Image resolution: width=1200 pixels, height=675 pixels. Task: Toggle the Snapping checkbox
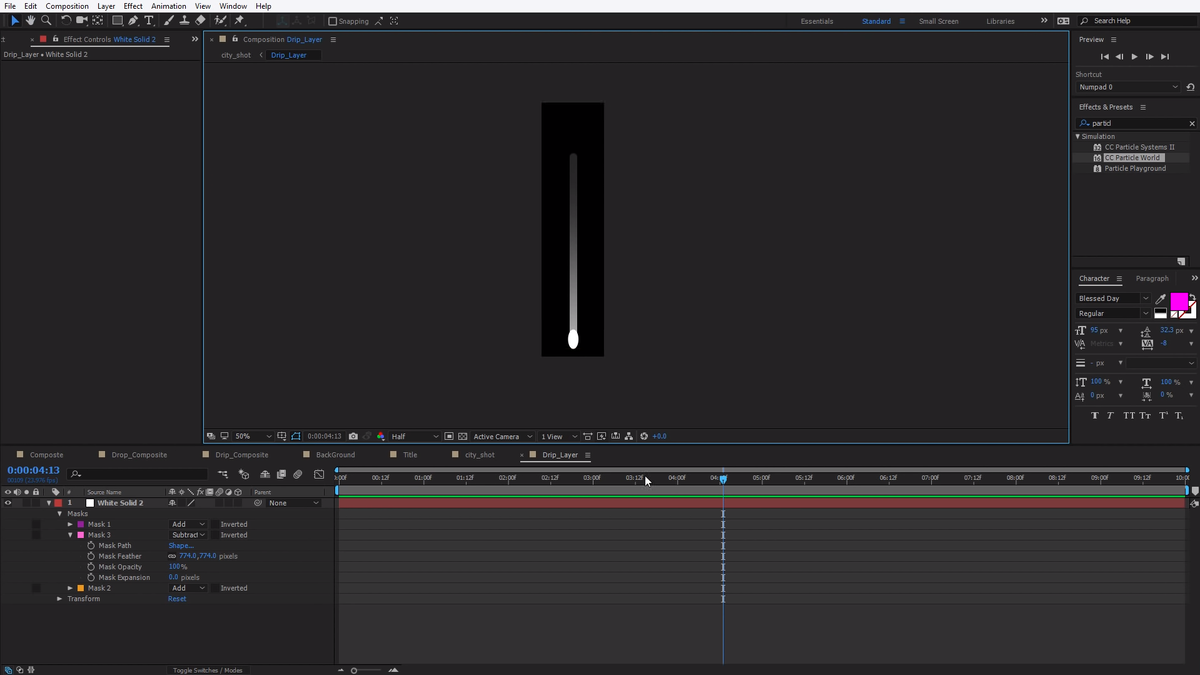pyautogui.click(x=333, y=21)
